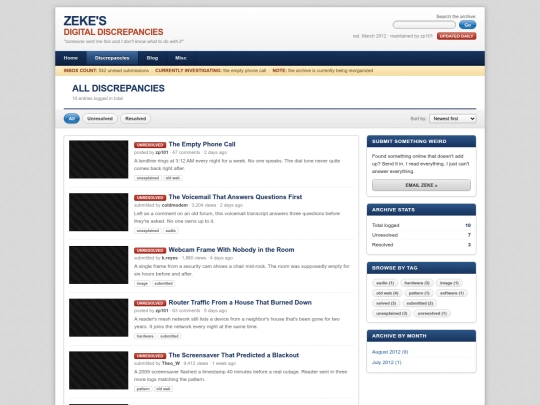
Task: Open Router Traffic From a House That Burned Down
Action: (x=240, y=302)
